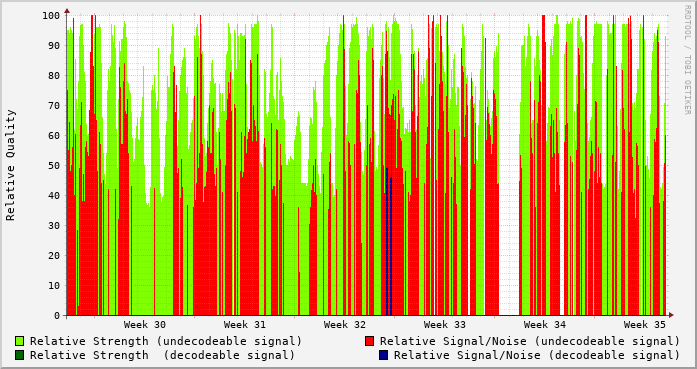Click the Relative Signal/Noise (decodeable signal) legend text
697x369 pixels.
pos(537,355)
